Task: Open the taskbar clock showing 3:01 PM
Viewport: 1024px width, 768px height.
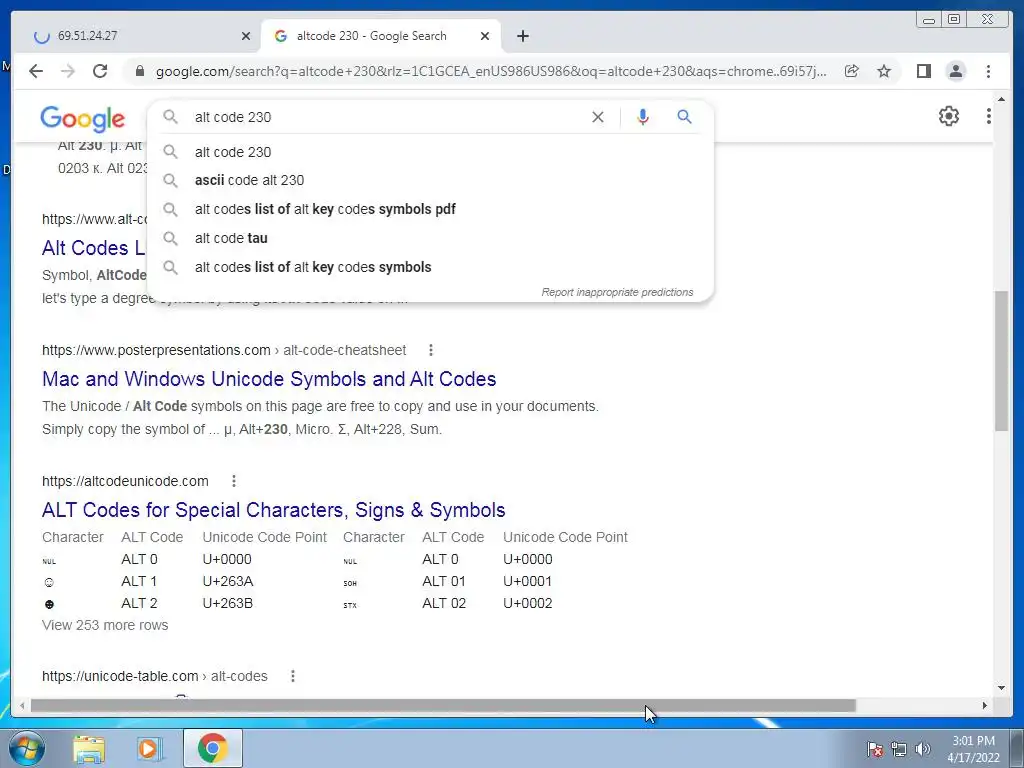Action: pos(973,749)
